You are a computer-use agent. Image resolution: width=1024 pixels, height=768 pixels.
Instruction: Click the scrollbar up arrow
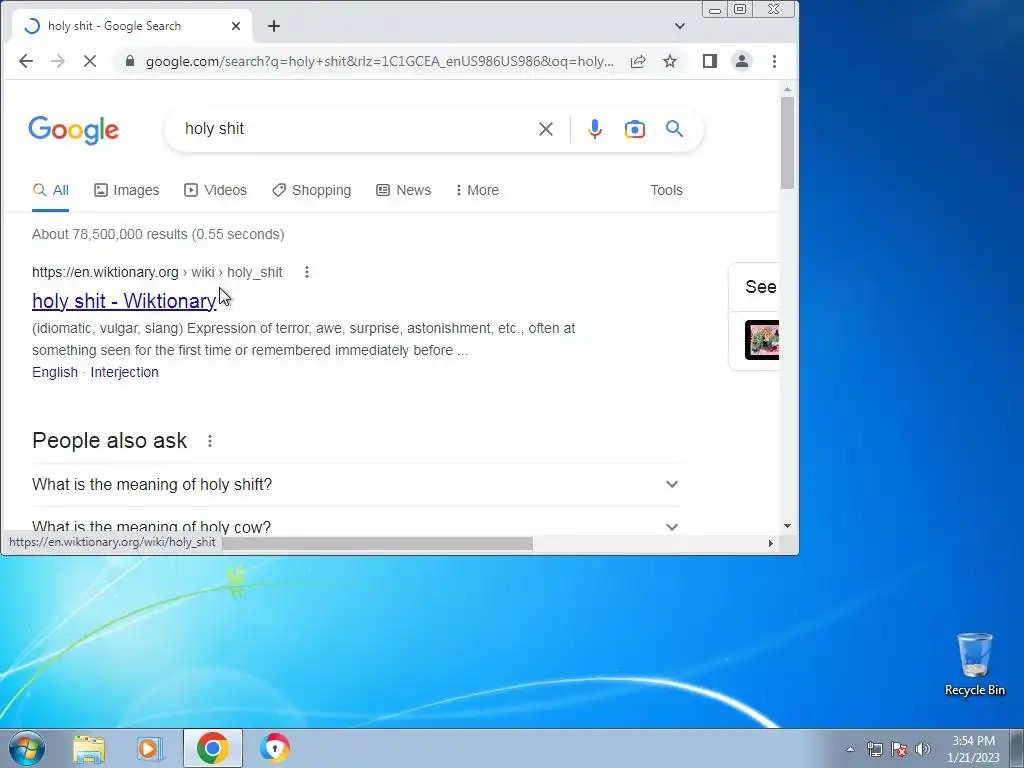pyautogui.click(x=787, y=89)
